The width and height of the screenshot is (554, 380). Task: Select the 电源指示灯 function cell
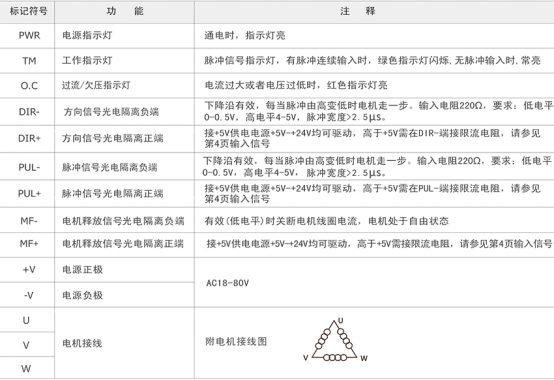tap(124, 36)
